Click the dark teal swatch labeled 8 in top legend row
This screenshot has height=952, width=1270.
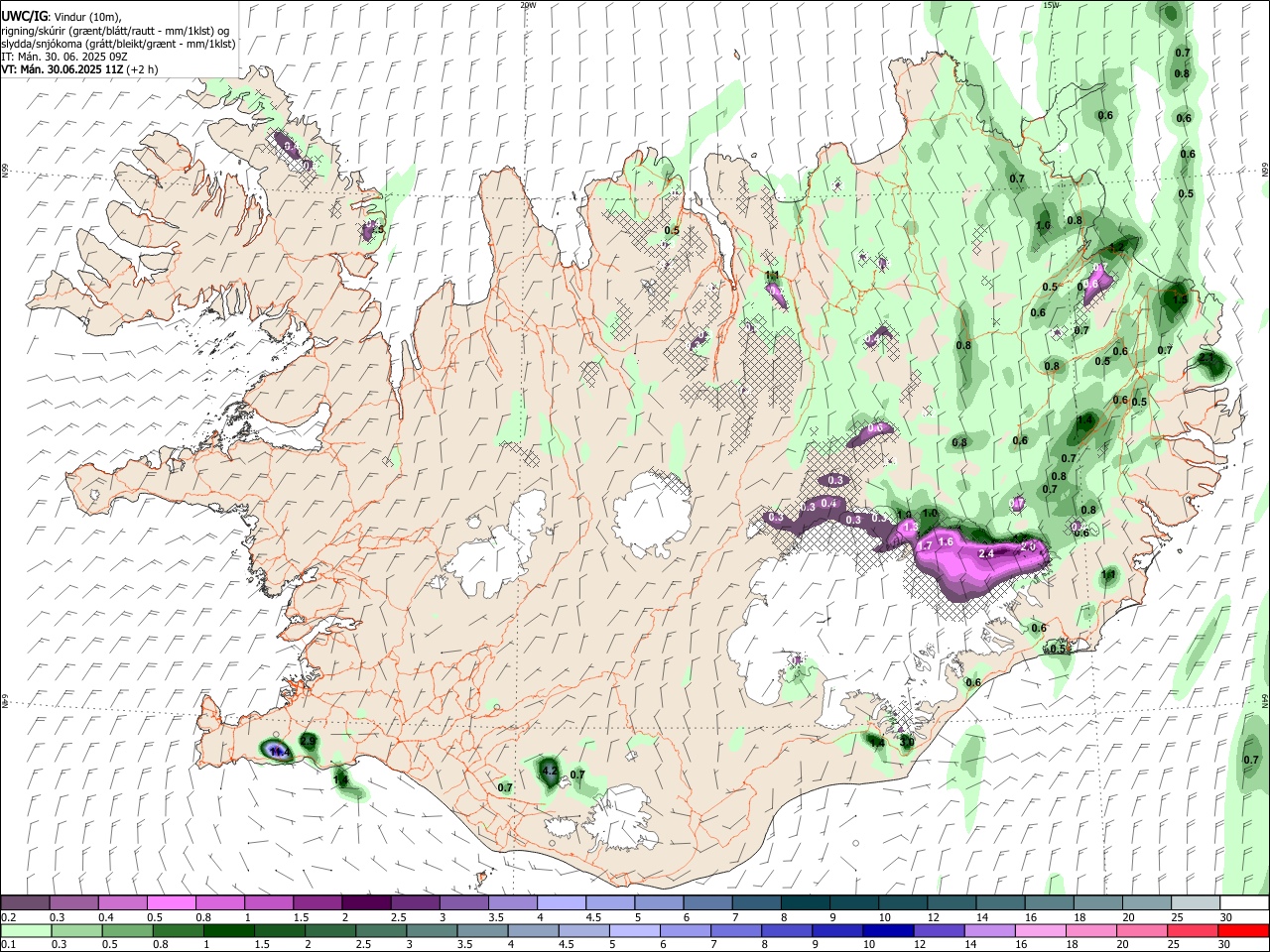coord(806,902)
